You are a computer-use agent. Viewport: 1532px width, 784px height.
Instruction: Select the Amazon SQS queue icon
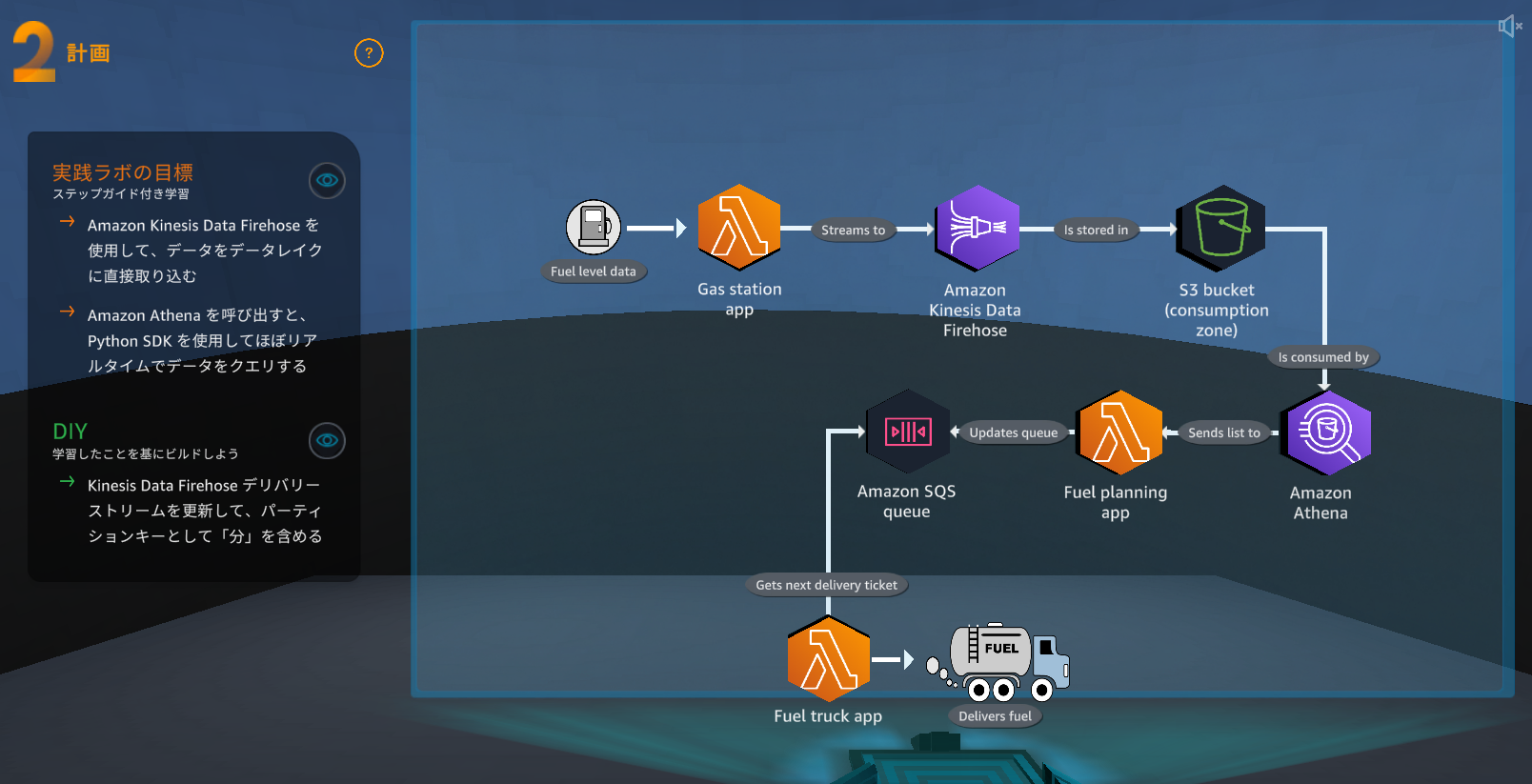tap(908, 432)
